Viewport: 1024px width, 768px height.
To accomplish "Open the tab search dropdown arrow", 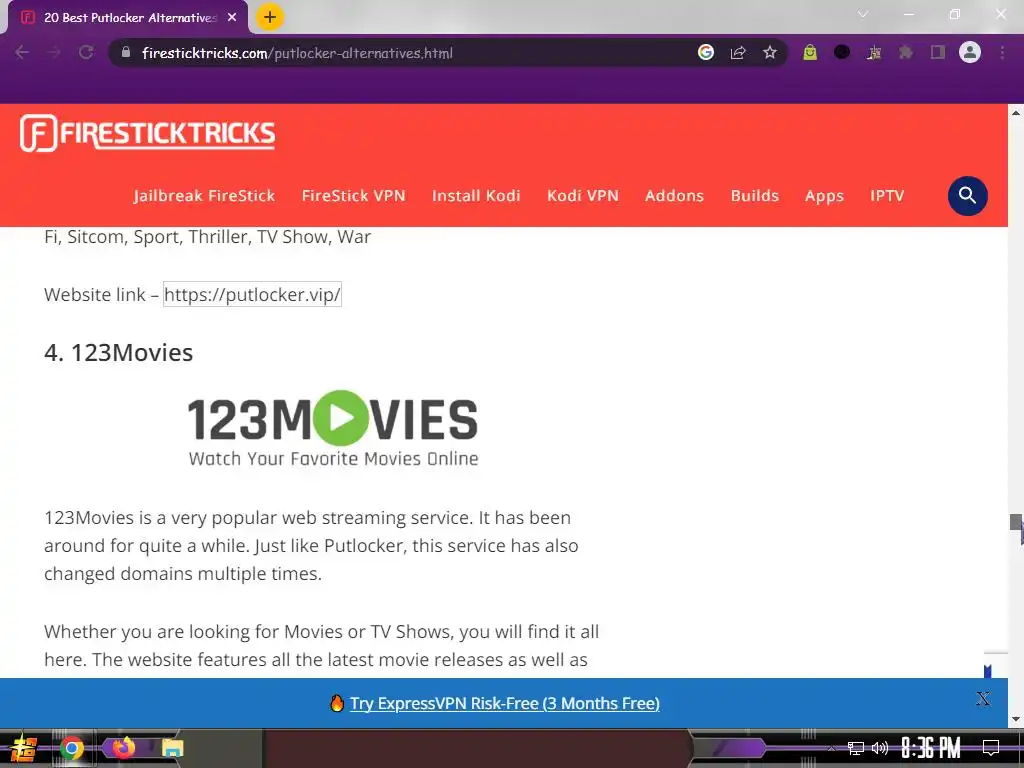I will point(863,14).
